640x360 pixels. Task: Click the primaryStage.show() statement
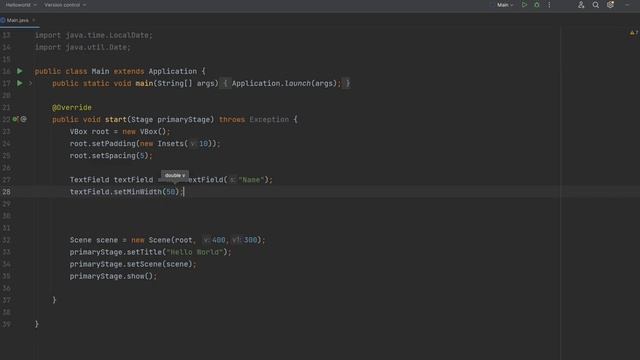click(113, 276)
